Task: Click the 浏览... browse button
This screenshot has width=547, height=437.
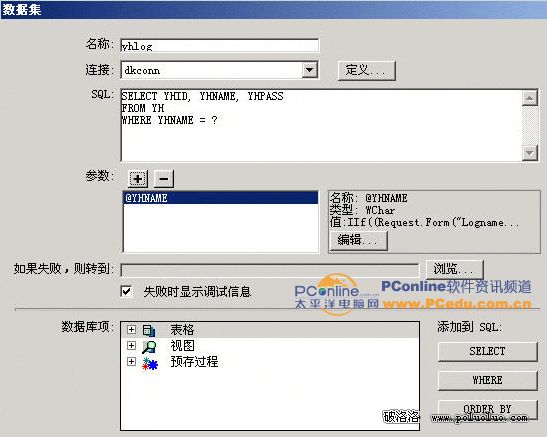Action: pyautogui.click(x=455, y=269)
